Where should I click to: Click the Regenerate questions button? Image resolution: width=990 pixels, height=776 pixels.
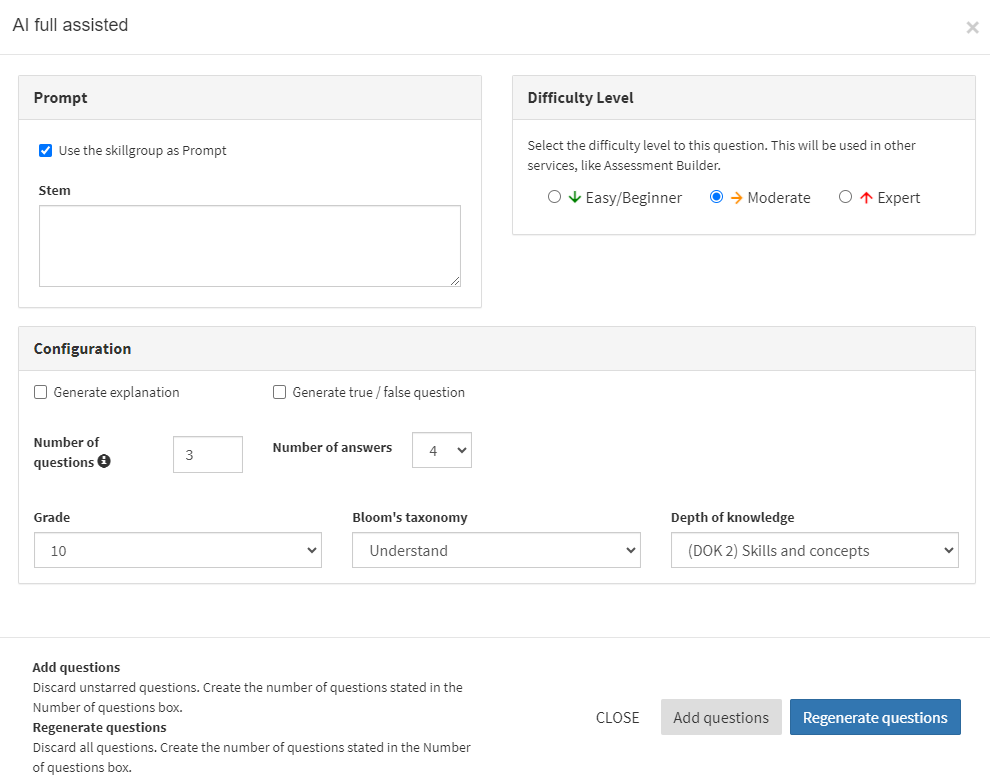875,717
